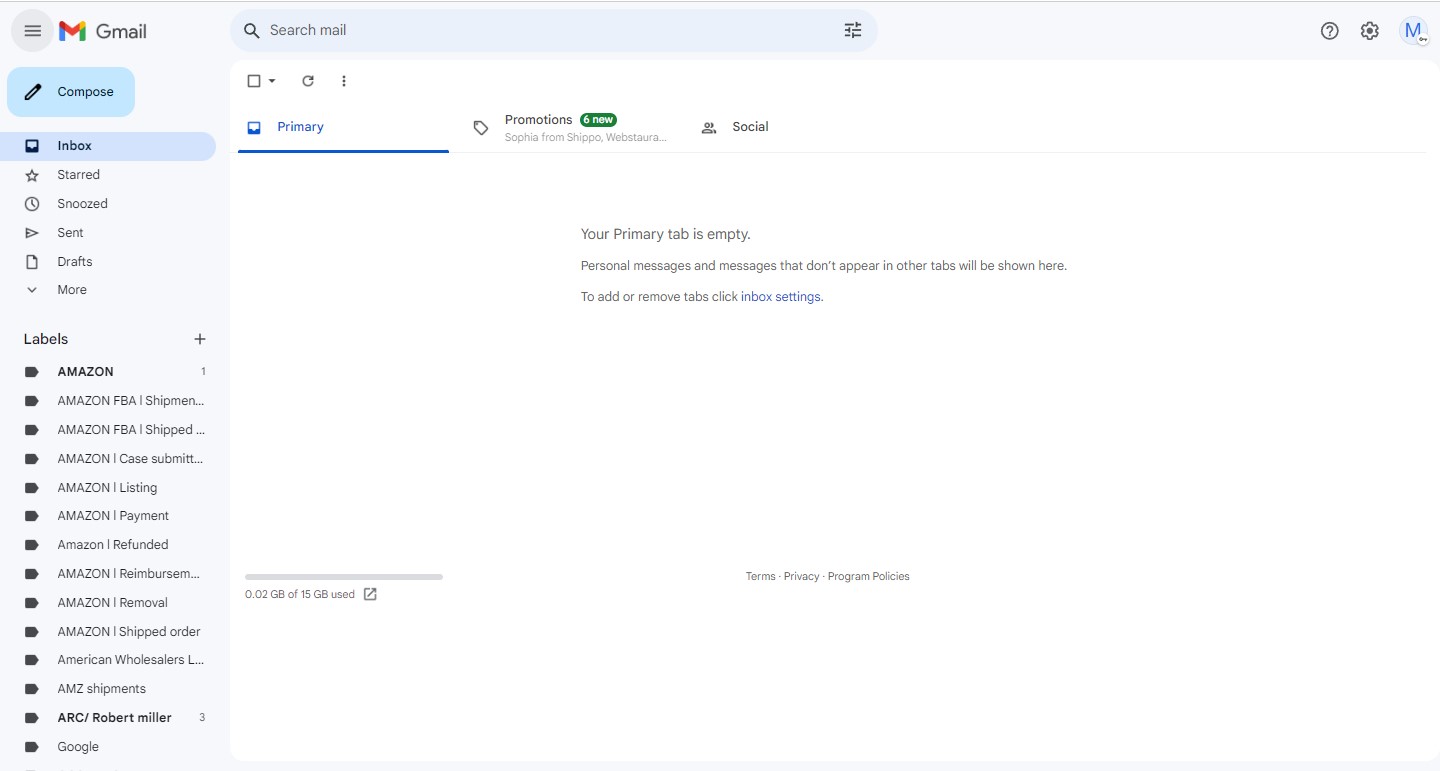Open Starred messages
Screen dimensions: 1440x771
click(108, 175)
